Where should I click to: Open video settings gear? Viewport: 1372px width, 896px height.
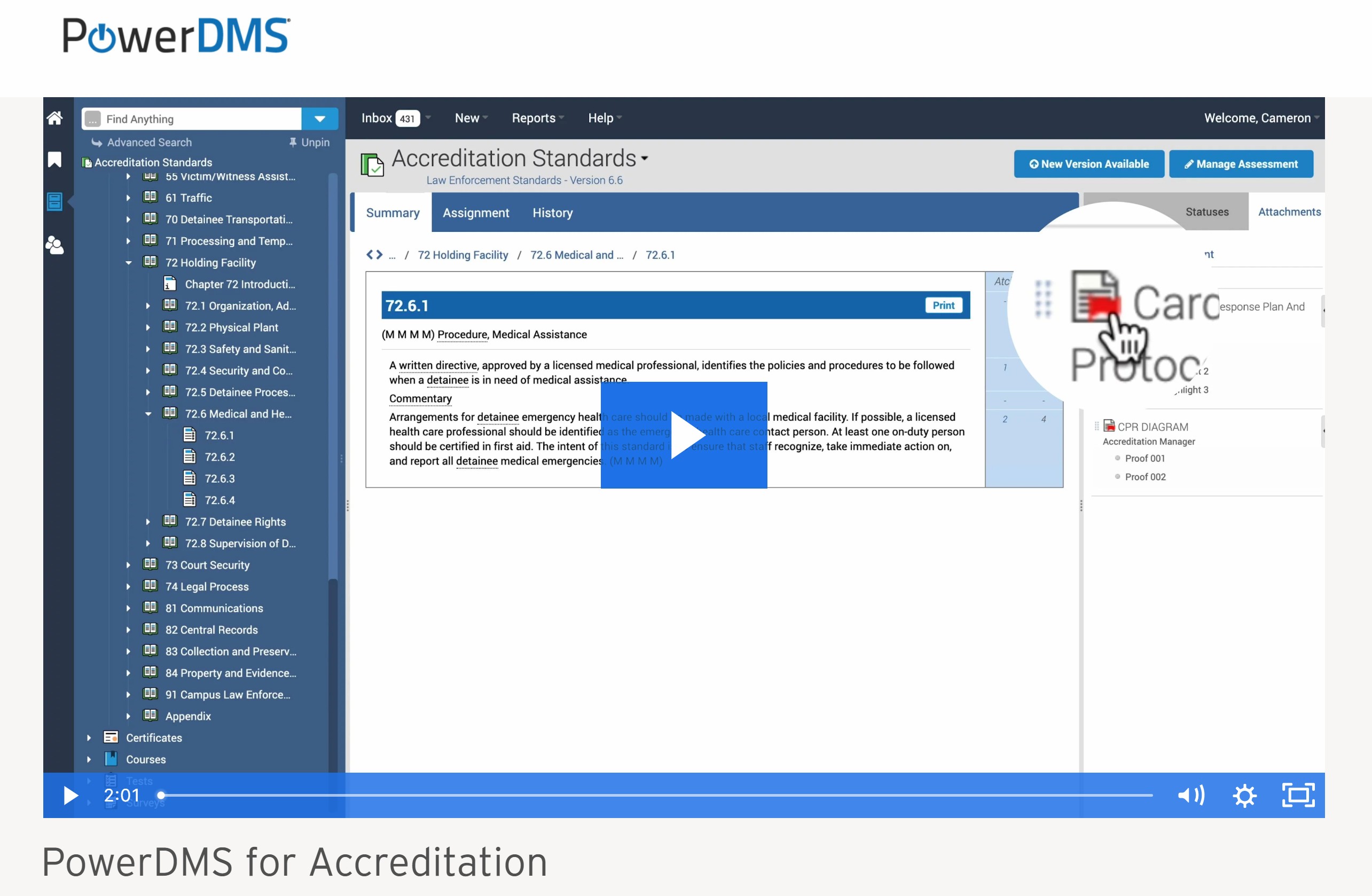1244,795
